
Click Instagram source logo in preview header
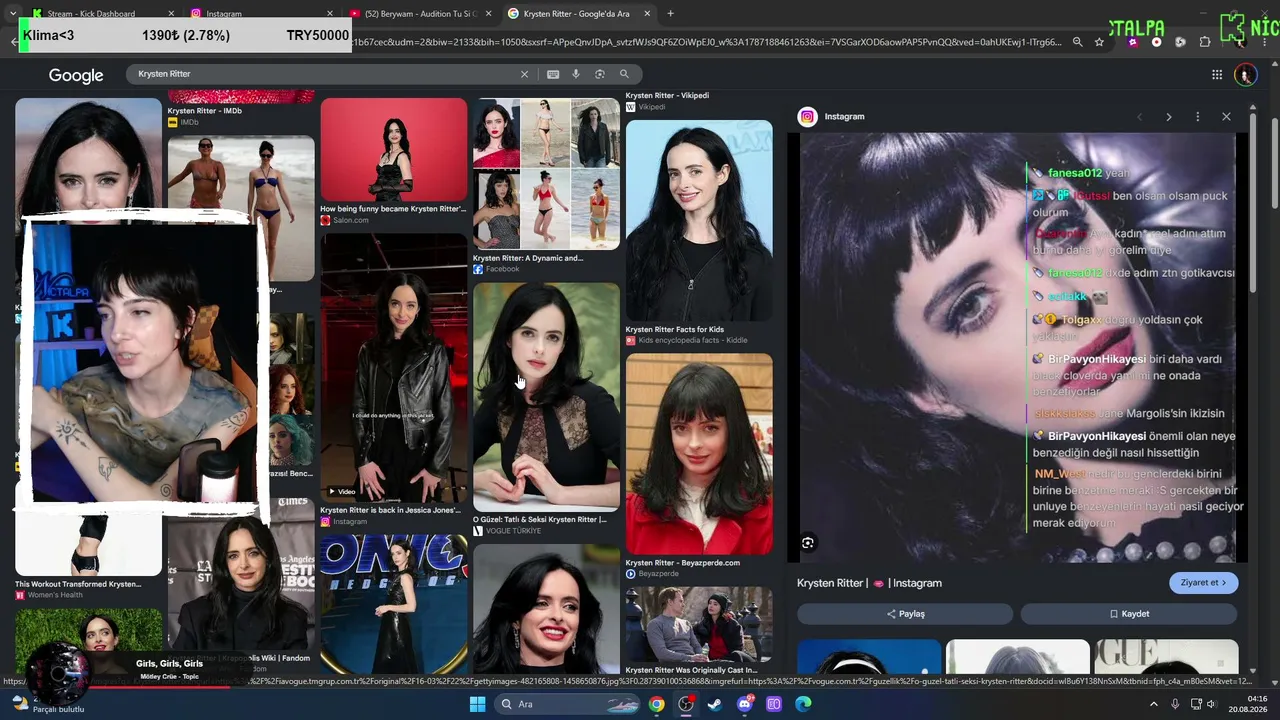807,117
